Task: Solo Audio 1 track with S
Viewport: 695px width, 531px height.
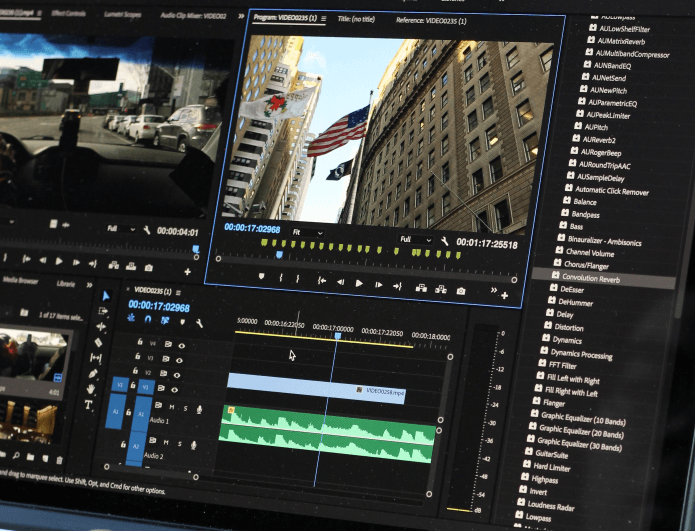Action: click(x=185, y=408)
